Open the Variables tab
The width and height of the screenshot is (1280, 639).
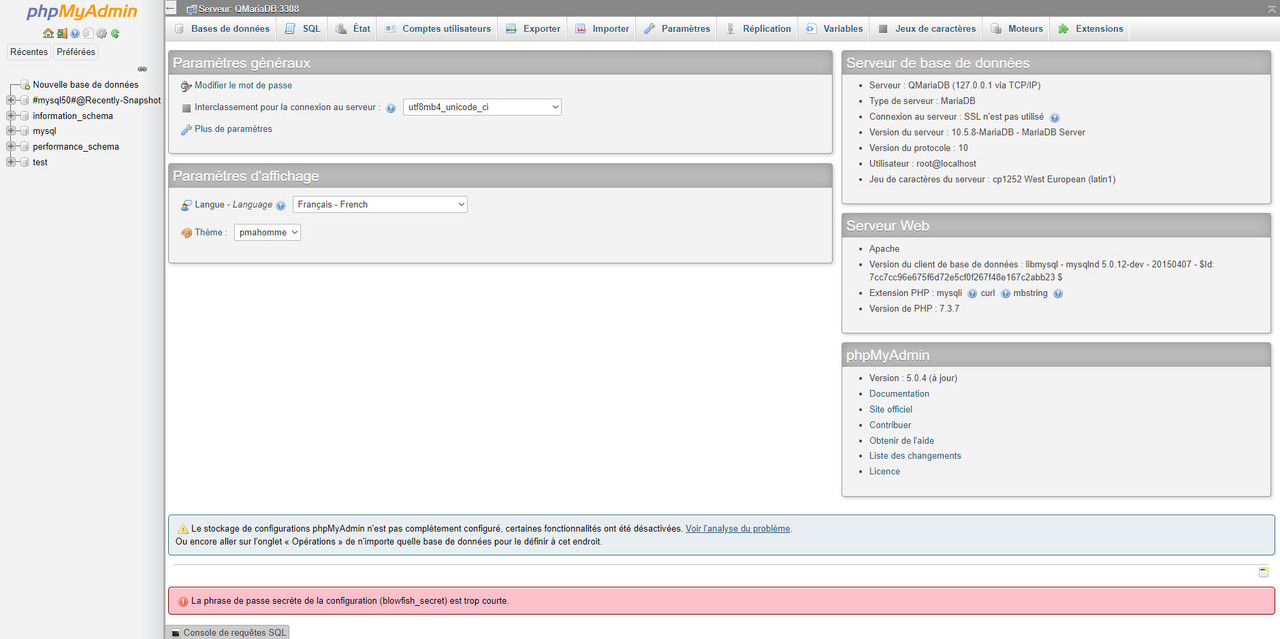click(834, 29)
